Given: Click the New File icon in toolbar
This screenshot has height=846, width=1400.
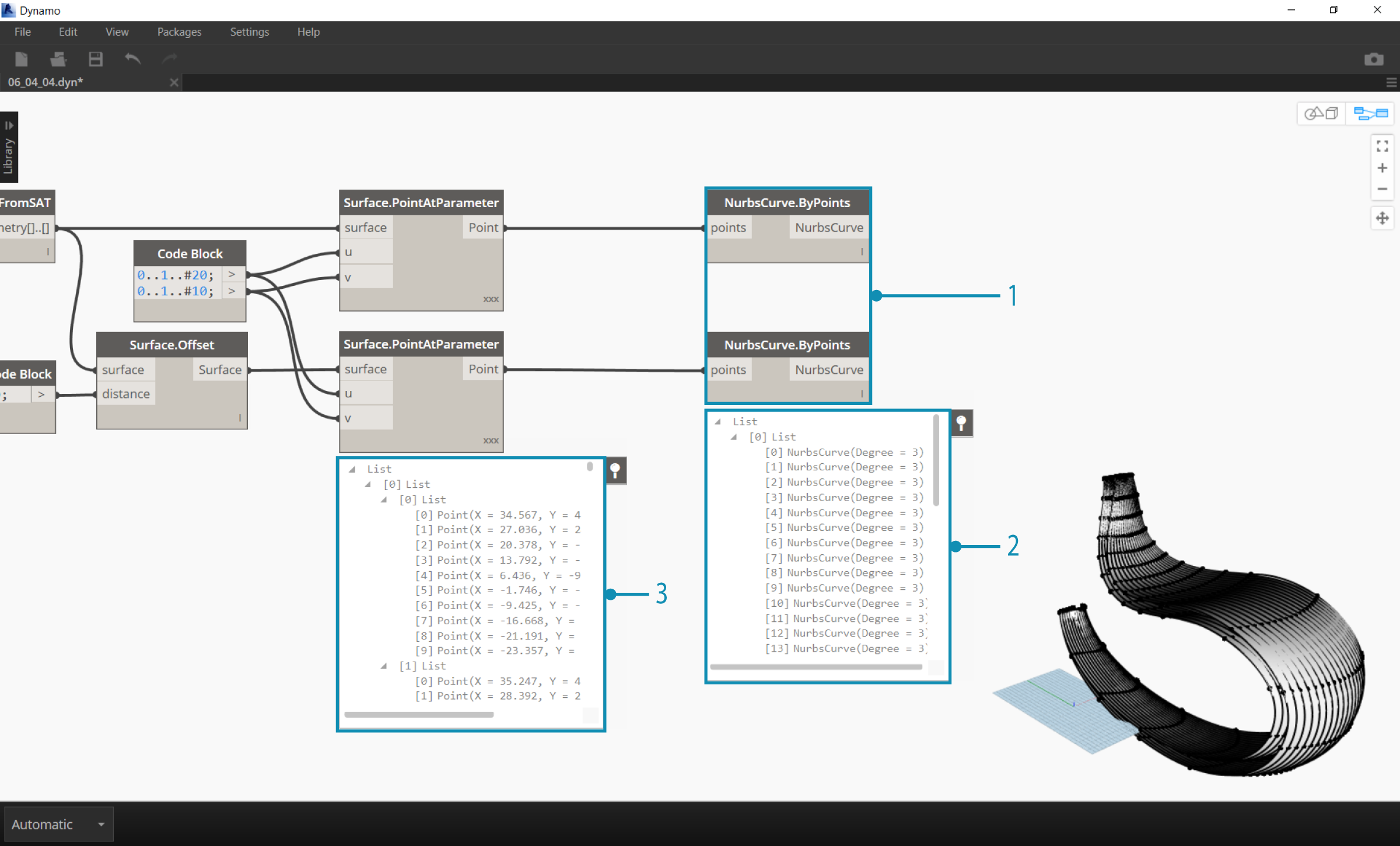Looking at the screenshot, I should 21,59.
